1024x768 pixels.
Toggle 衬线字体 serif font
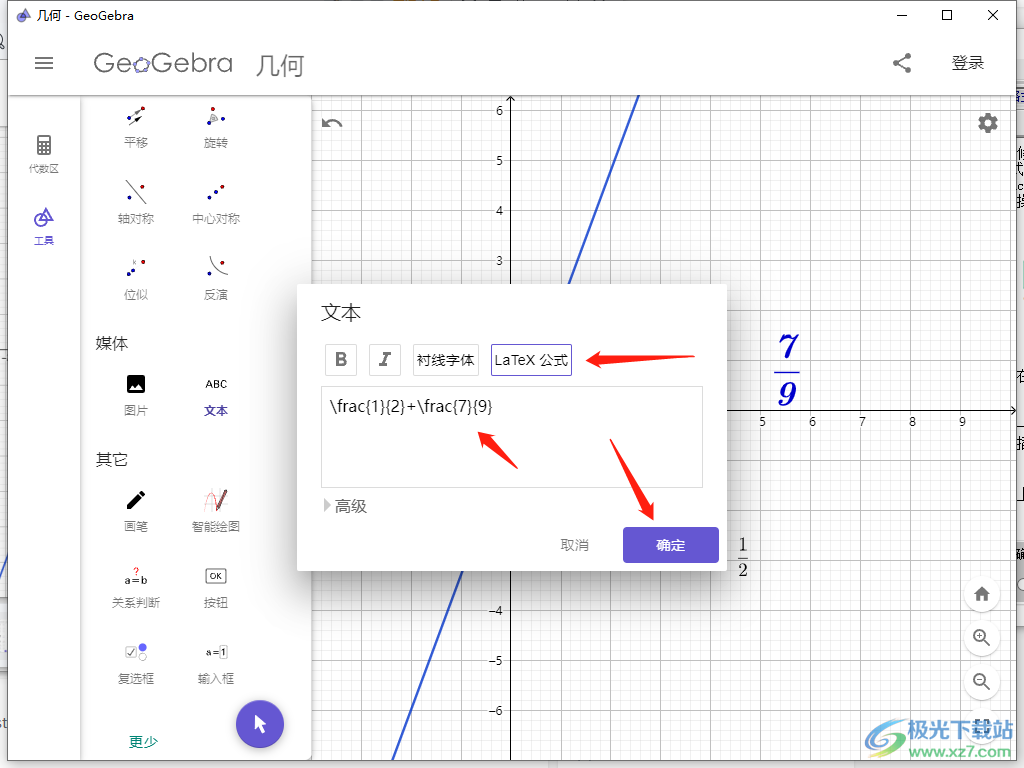point(446,360)
